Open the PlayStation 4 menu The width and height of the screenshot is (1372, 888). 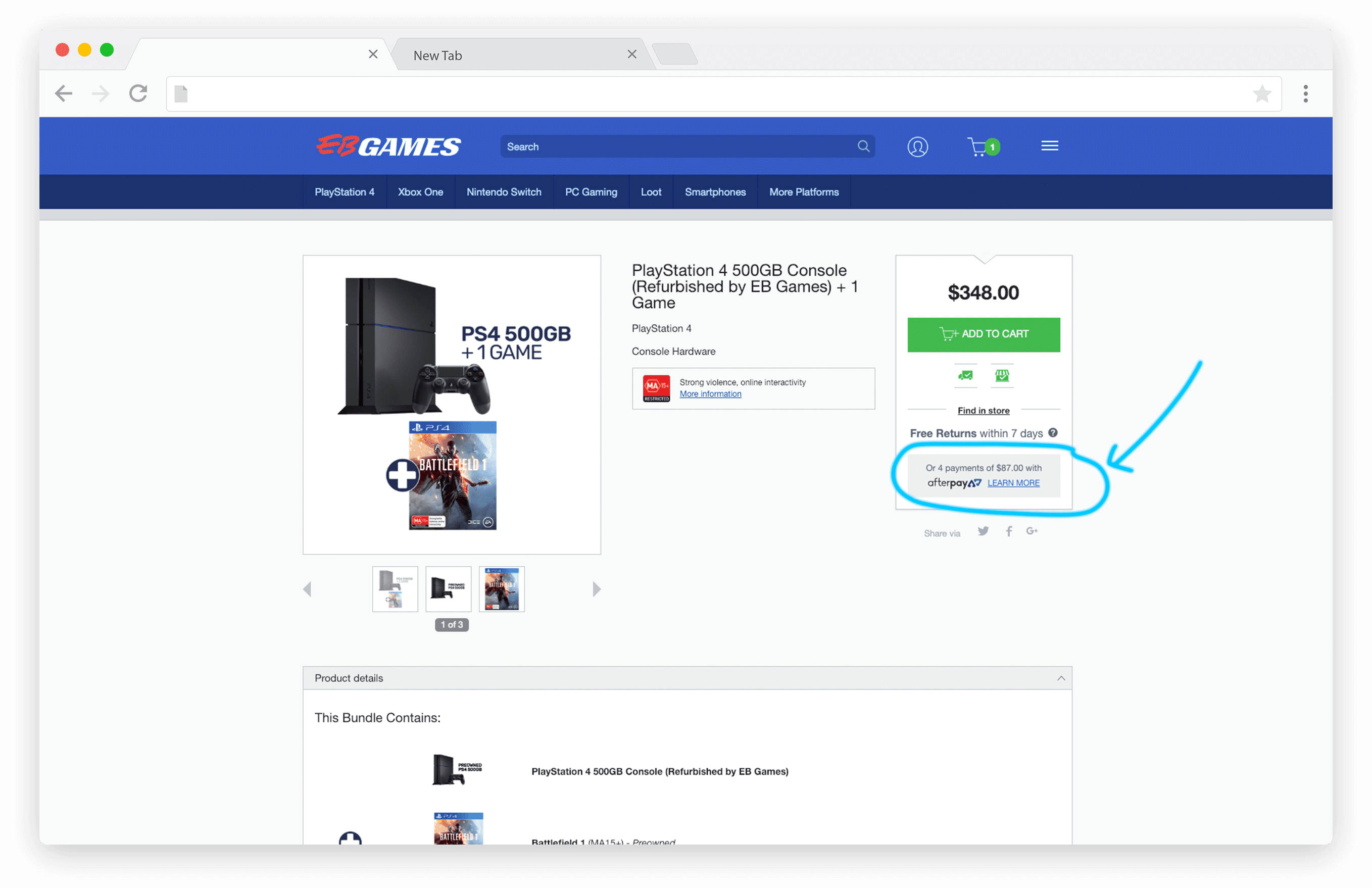tap(344, 192)
